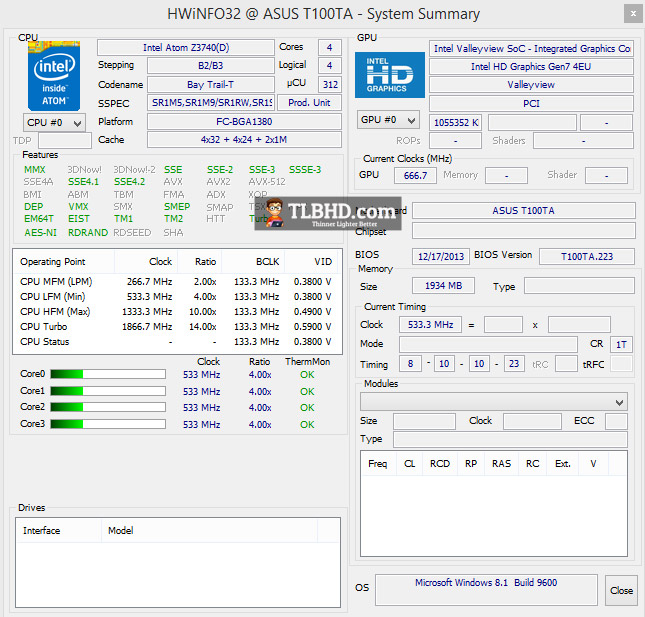The width and height of the screenshot is (645, 617).
Task: Click the Core1 usage bar
Action: pos(108,391)
